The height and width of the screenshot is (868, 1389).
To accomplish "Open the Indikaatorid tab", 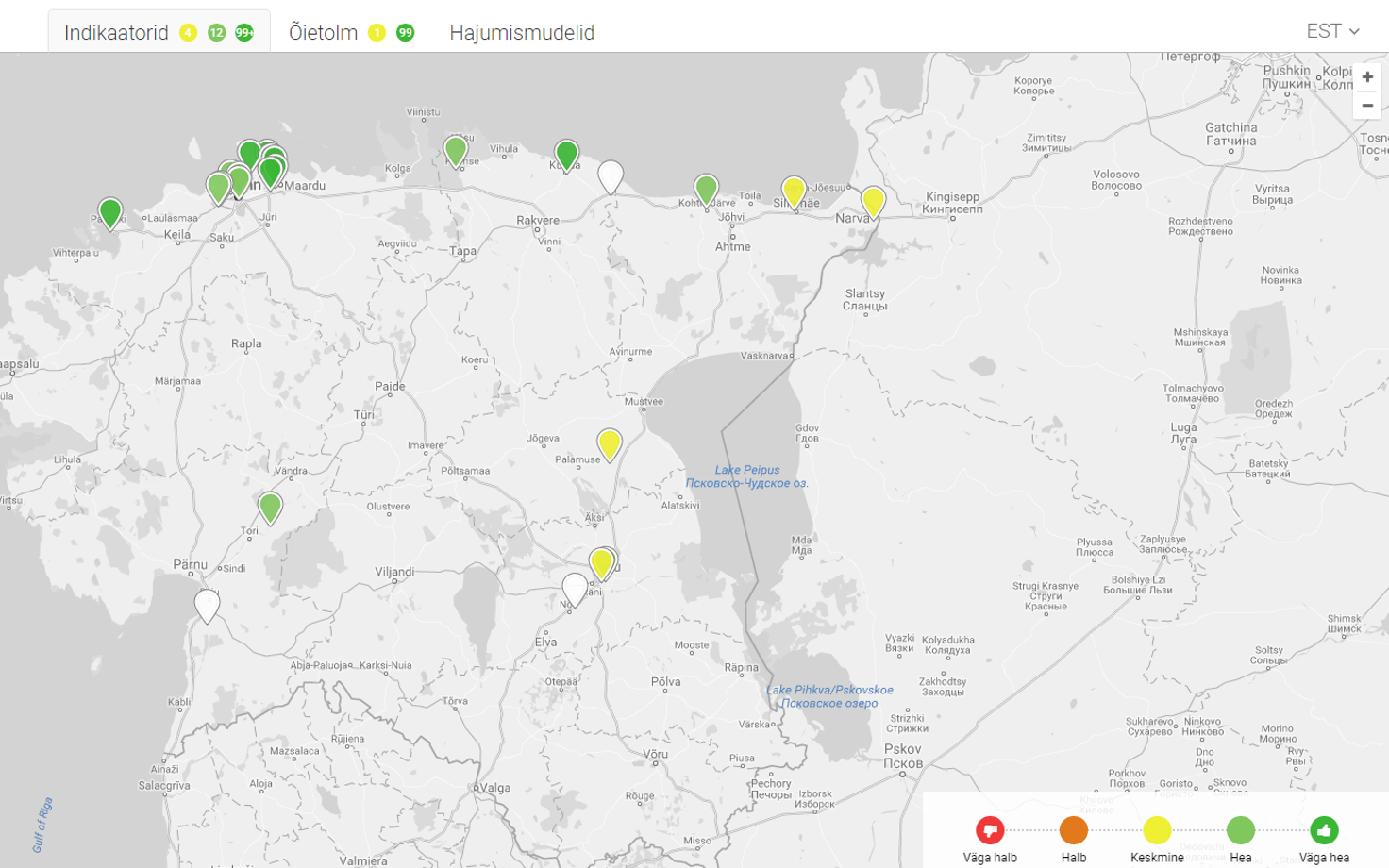I will click(x=159, y=32).
